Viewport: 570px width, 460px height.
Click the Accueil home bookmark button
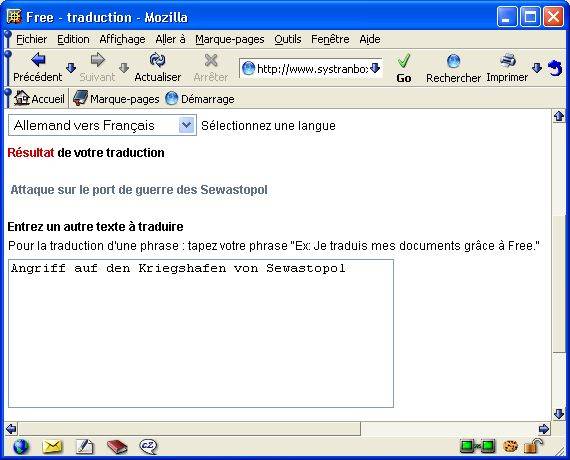[39, 99]
